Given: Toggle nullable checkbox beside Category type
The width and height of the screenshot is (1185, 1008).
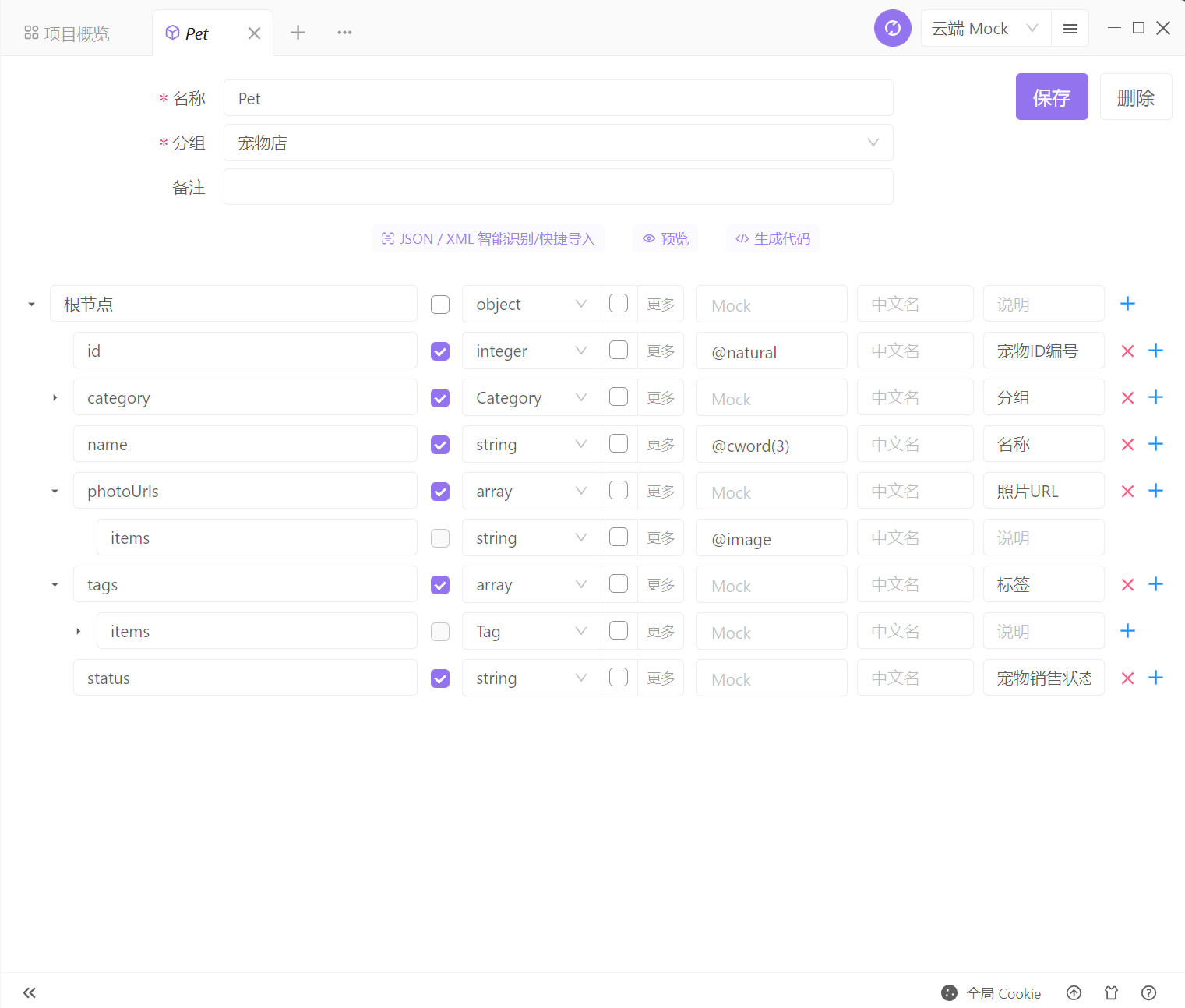Looking at the screenshot, I should 619,397.
